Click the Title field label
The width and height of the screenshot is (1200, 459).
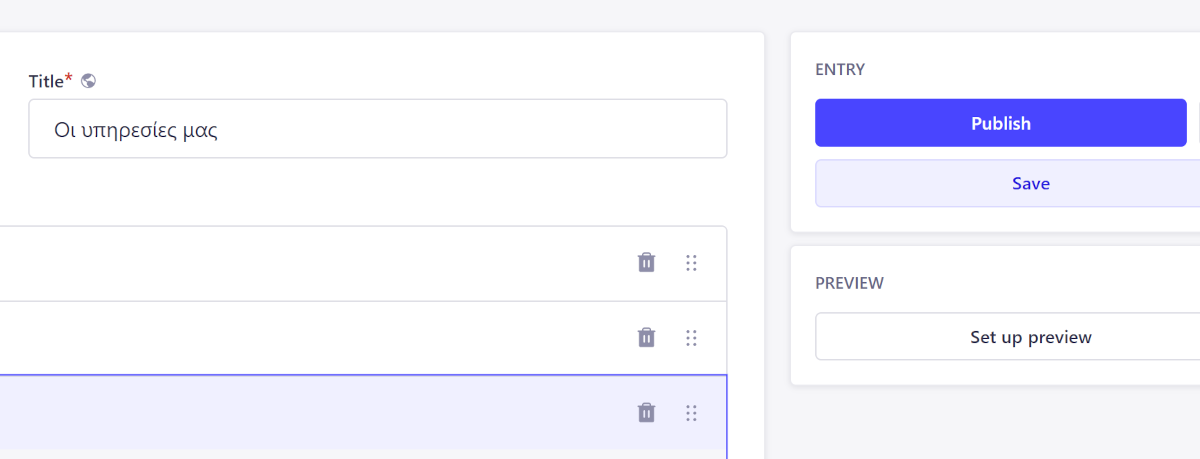(x=46, y=81)
